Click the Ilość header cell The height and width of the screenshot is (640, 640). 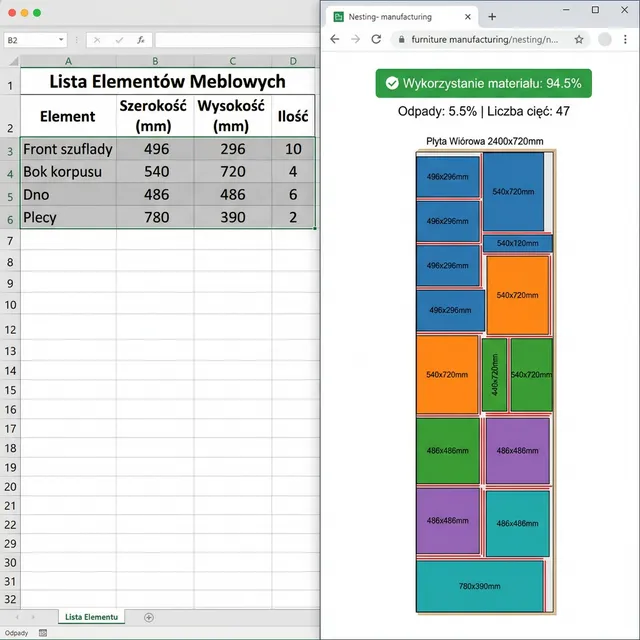pyautogui.click(x=293, y=116)
